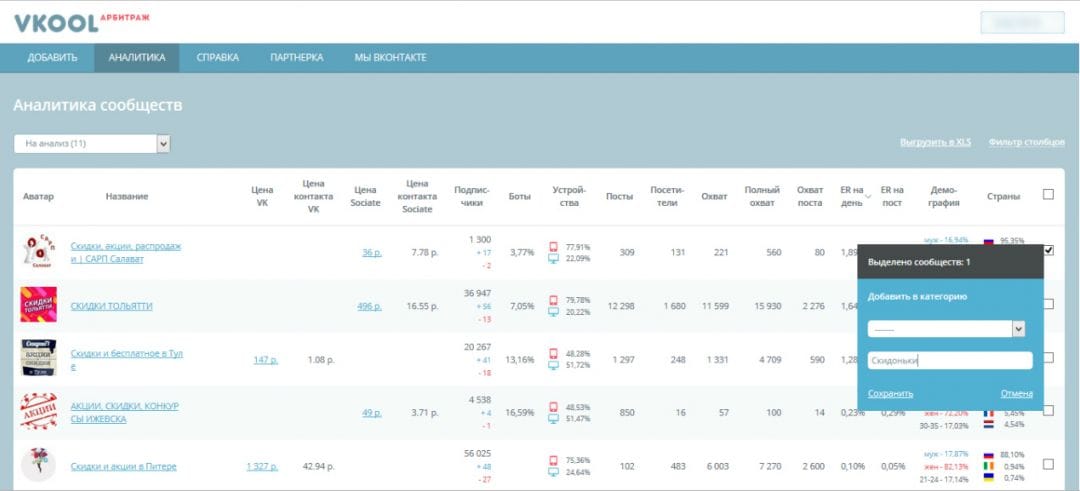This screenshot has width=1080, height=491.
Task: Click desktop device icon in САРП Салават row
Action: 553,258
